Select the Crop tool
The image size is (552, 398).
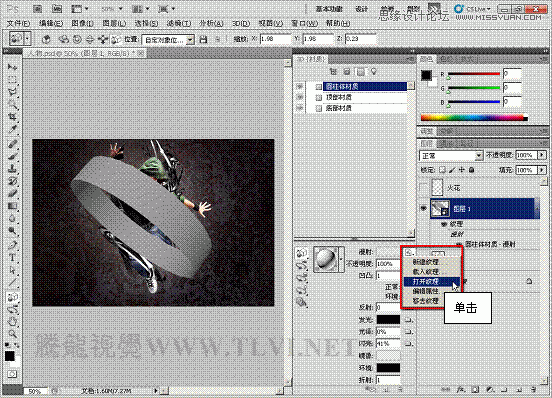click(12, 116)
